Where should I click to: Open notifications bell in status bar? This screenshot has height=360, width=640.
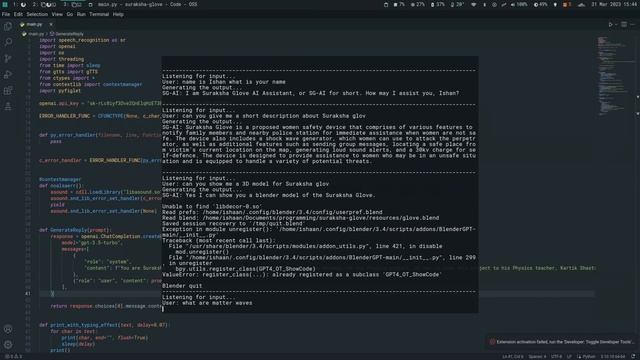point(633,357)
